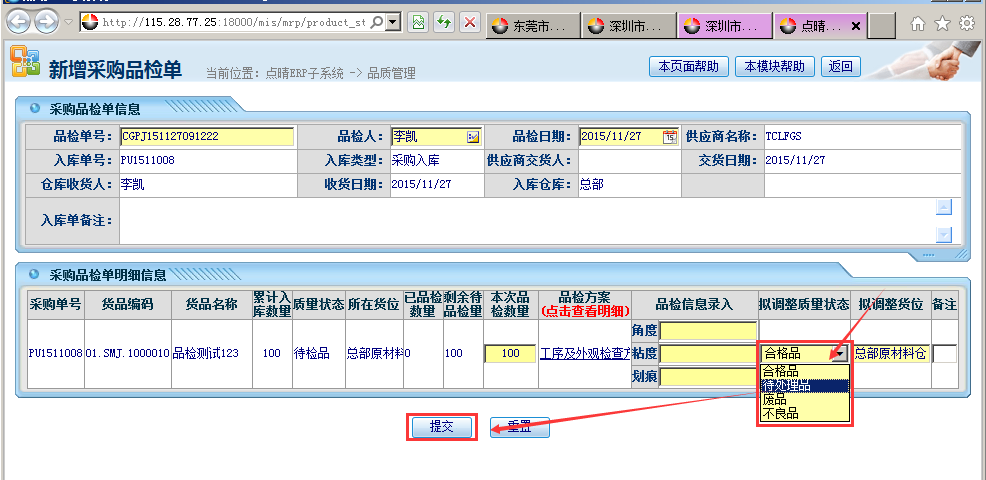Switch to the highlighted third 深圳市 browser tab
This screenshot has height=480, width=986.
[x=723, y=26]
